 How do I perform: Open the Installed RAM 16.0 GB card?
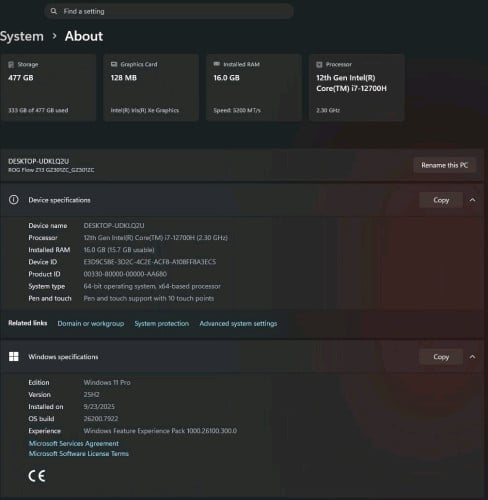click(x=254, y=87)
